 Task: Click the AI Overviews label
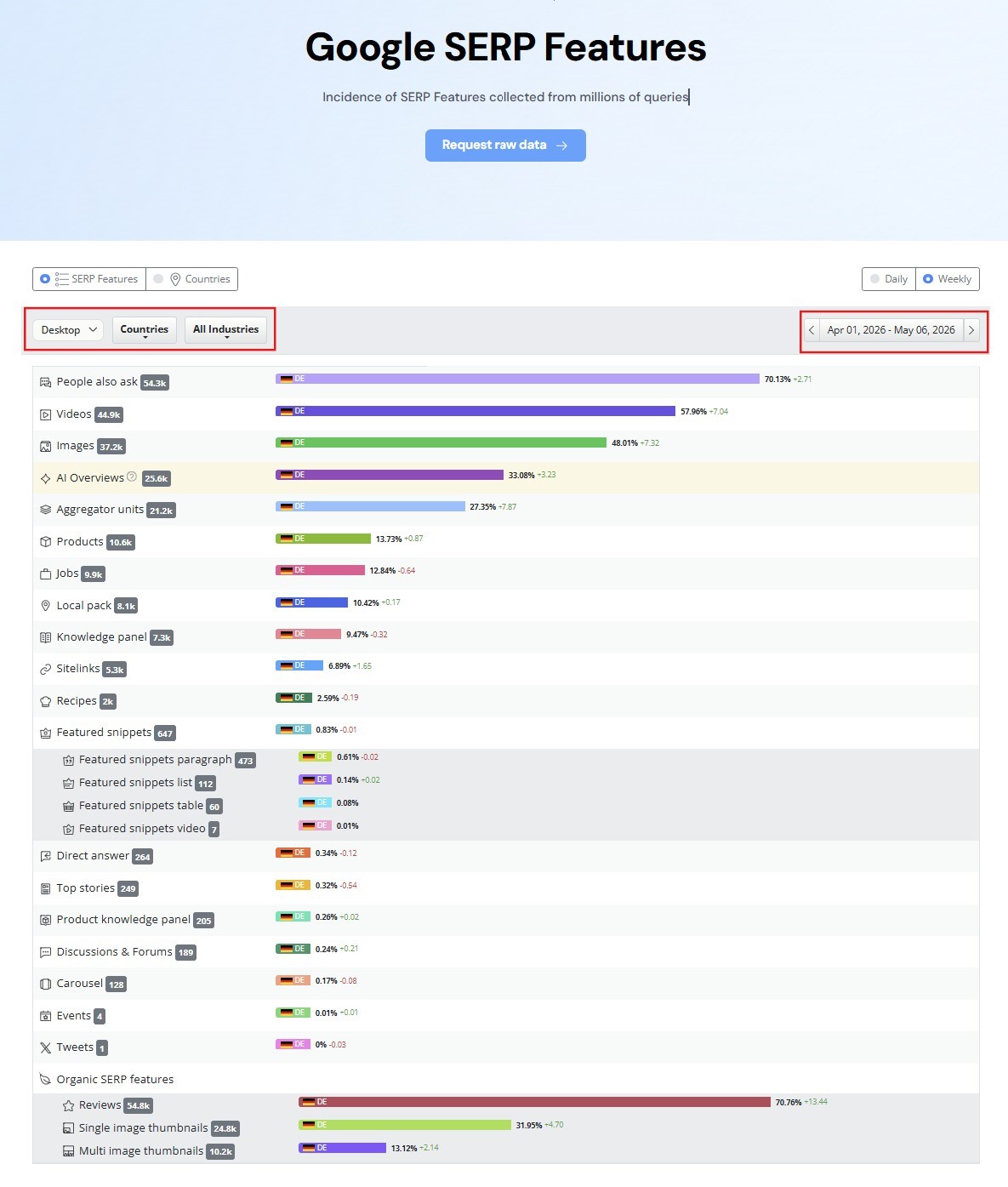coord(90,478)
